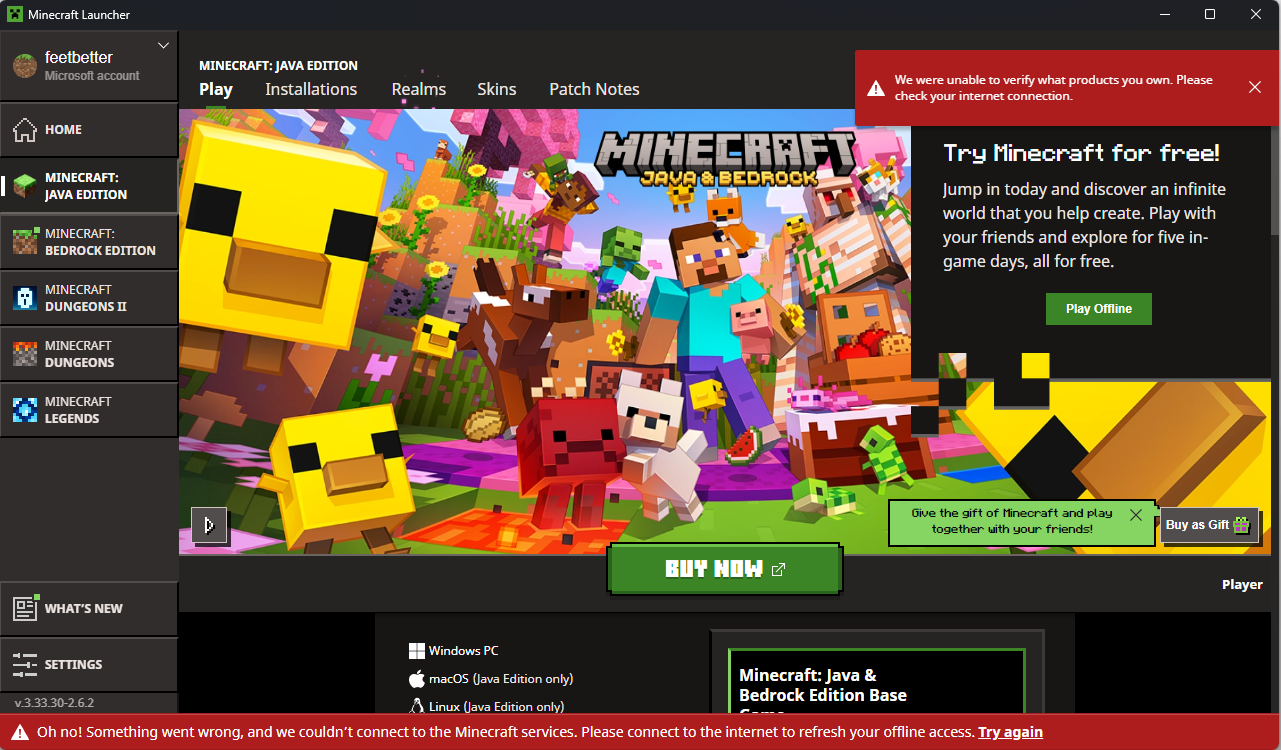Click the Buy as Gift button
The width and height of the screenshot is (1281, 750).
[1209, 525]
